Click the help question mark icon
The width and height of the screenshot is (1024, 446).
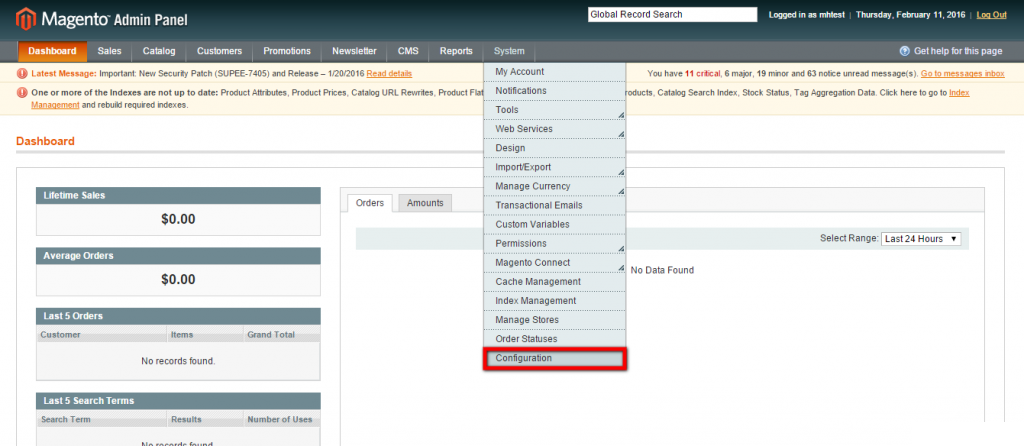pos(904,51)
